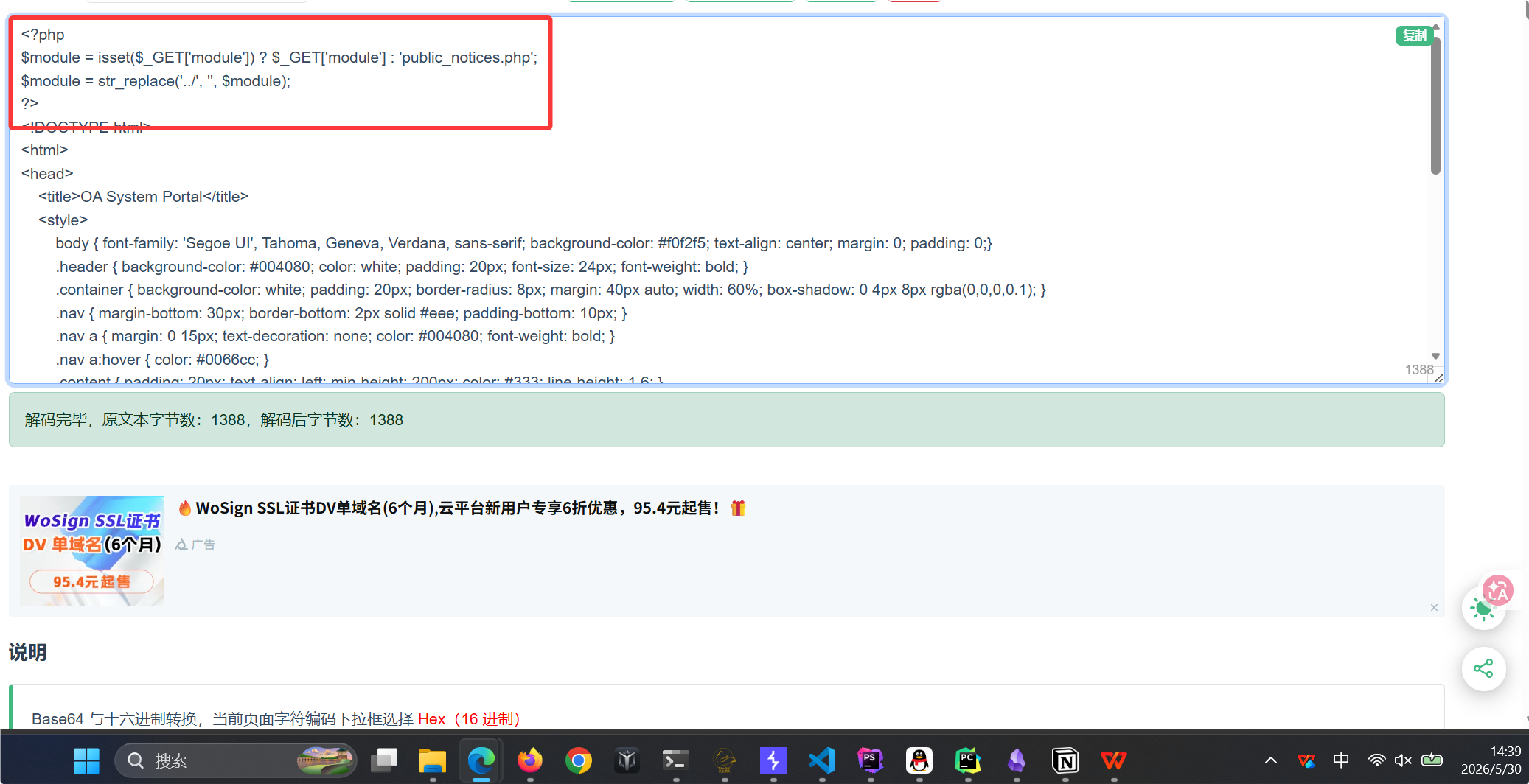
Task: Click the <head> tag line
Action: click(x=47, y=174)
